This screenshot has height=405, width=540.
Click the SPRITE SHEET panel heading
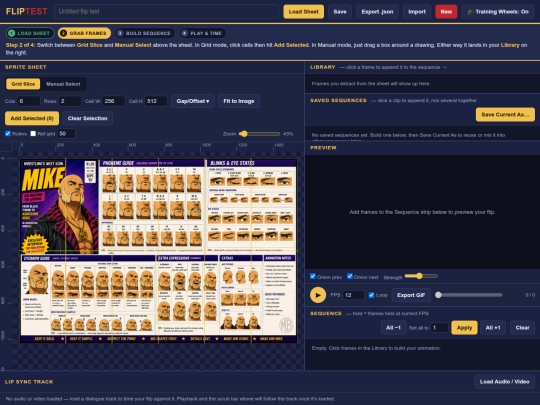(x=25, y=67)
